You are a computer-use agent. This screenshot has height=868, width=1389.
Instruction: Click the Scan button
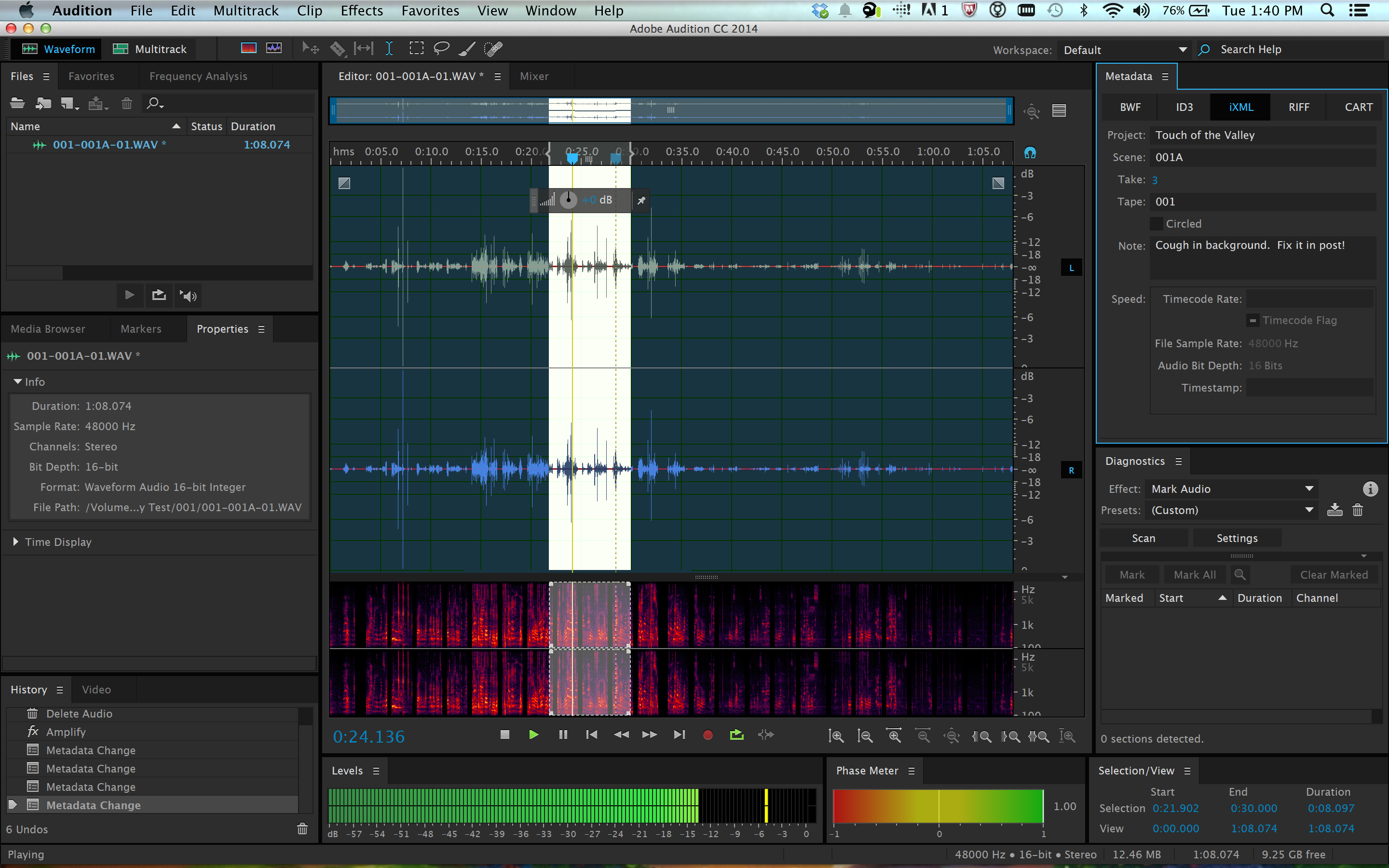point(1144,539)
